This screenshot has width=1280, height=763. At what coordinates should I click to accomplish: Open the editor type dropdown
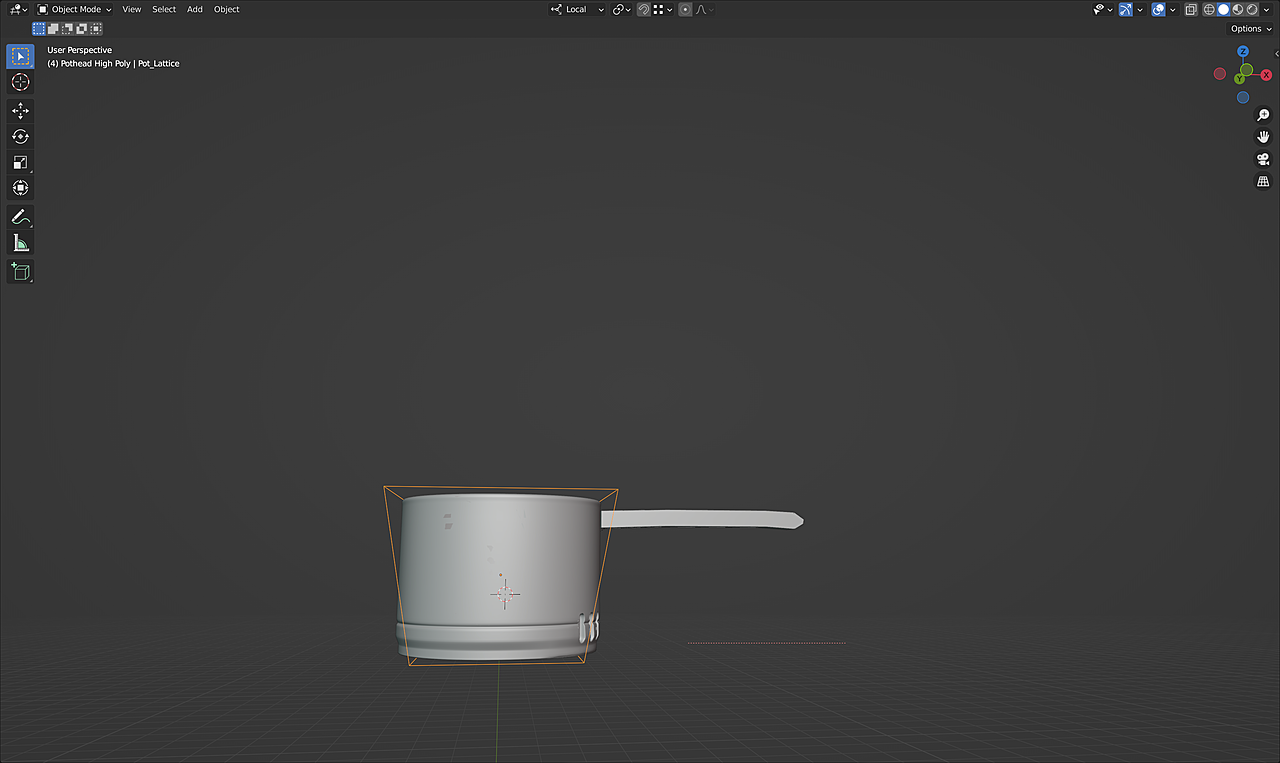coord(18,9)
